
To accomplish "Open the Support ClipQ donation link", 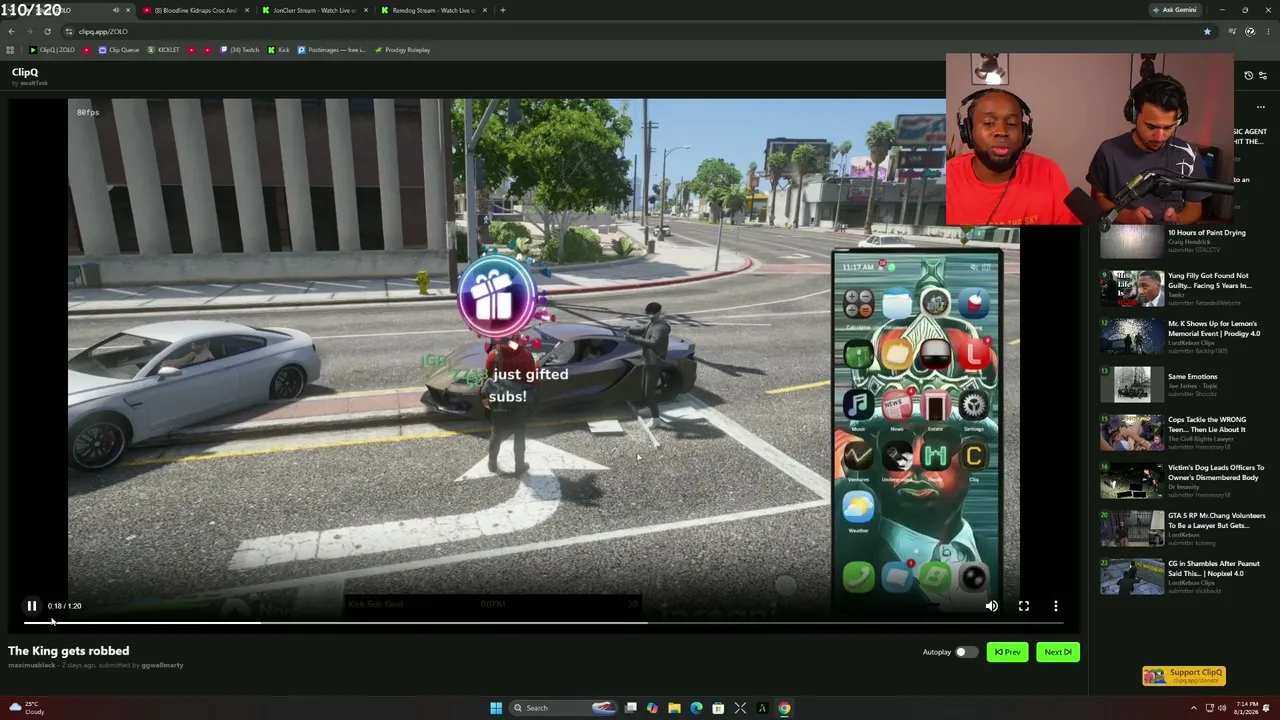I will pos(1184,676).
